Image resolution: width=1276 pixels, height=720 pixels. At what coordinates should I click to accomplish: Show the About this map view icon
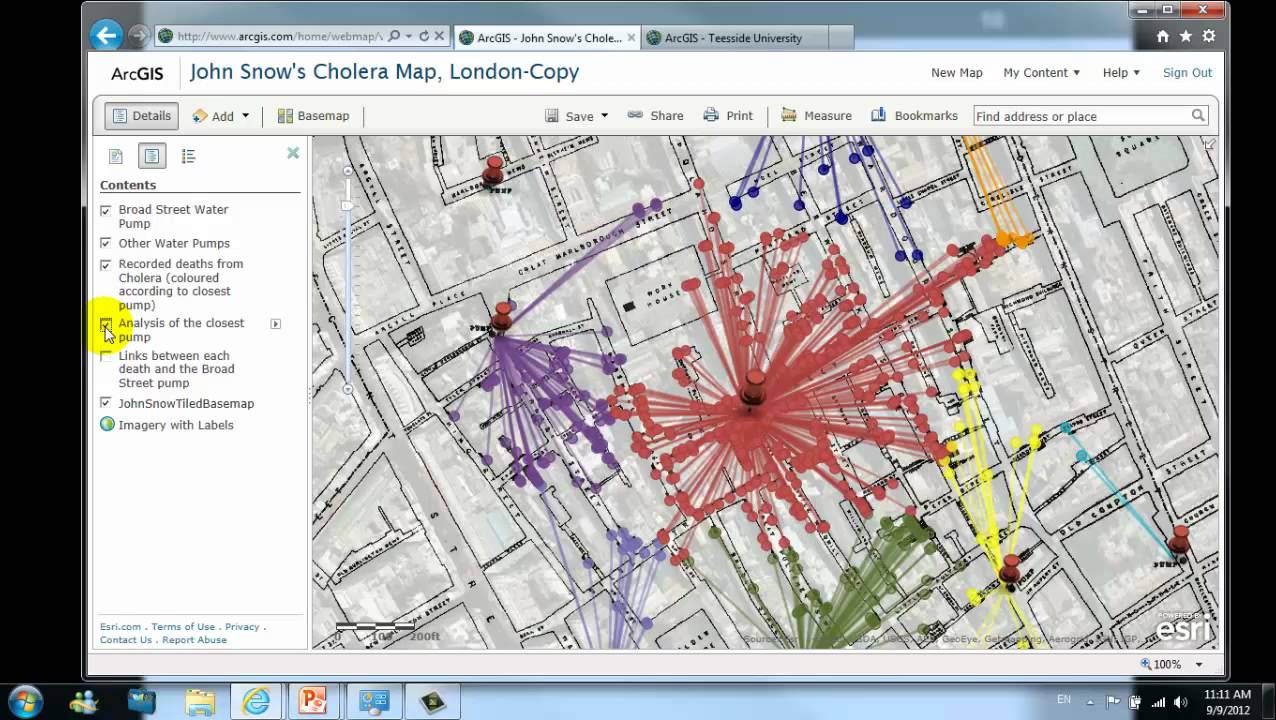[116, 156]
